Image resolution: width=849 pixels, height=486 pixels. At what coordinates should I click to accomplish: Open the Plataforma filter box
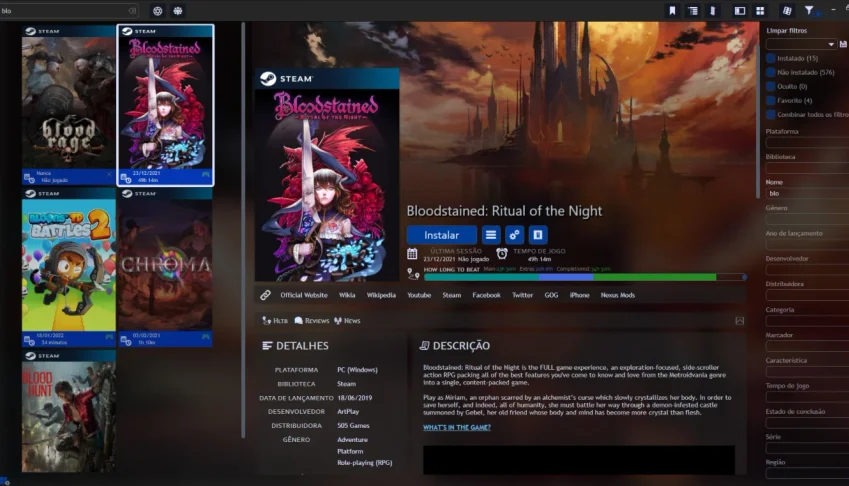(807, 142)
